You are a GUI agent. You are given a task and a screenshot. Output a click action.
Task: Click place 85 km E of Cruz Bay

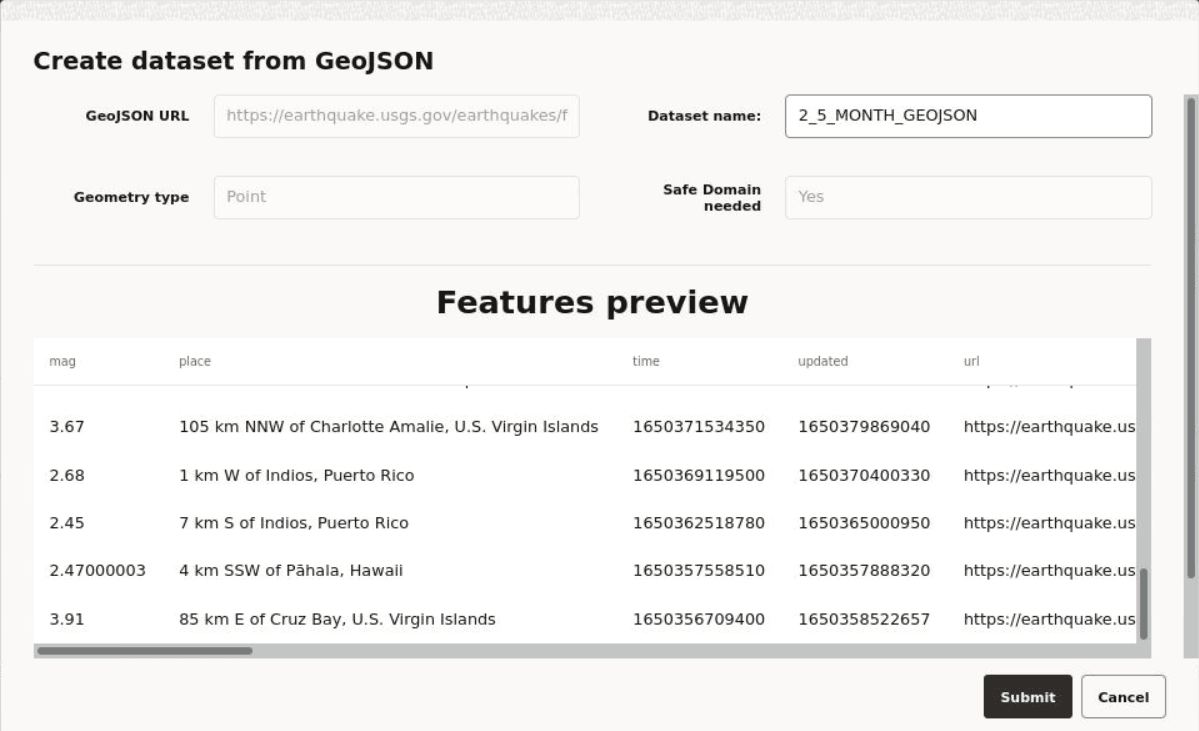[337, 619]
